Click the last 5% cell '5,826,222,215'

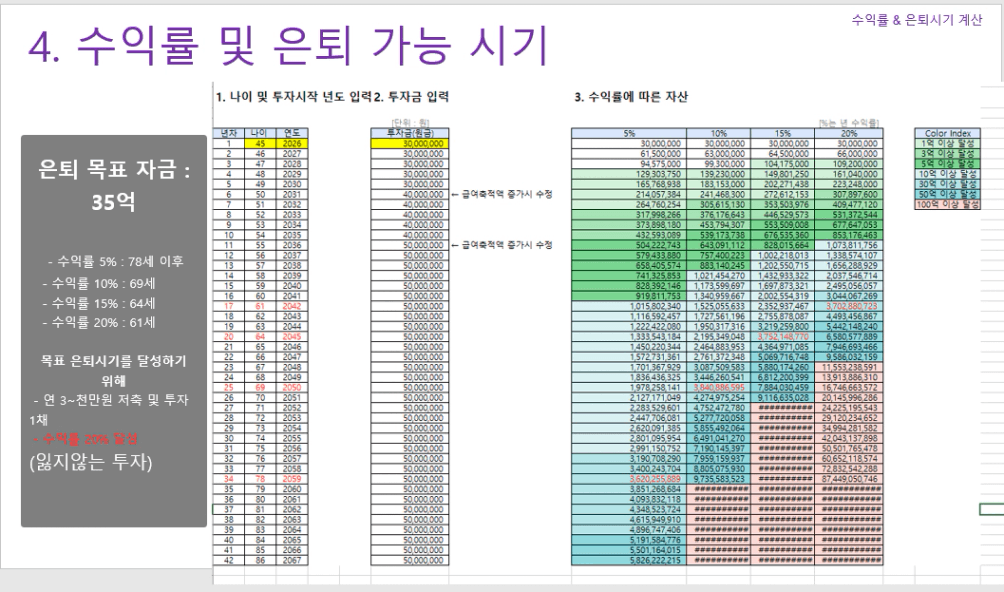pyautogui.click(x=629, y=560)
